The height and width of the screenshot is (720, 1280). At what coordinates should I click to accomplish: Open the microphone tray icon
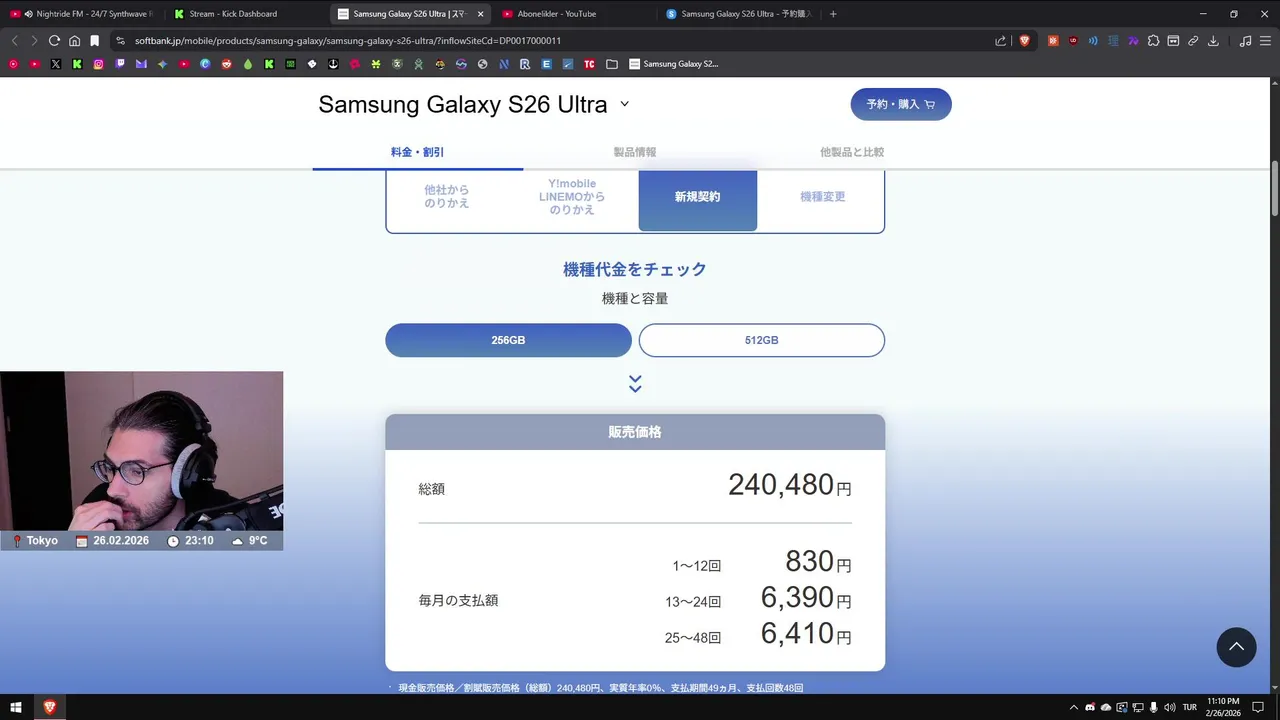pos(1154,707)
